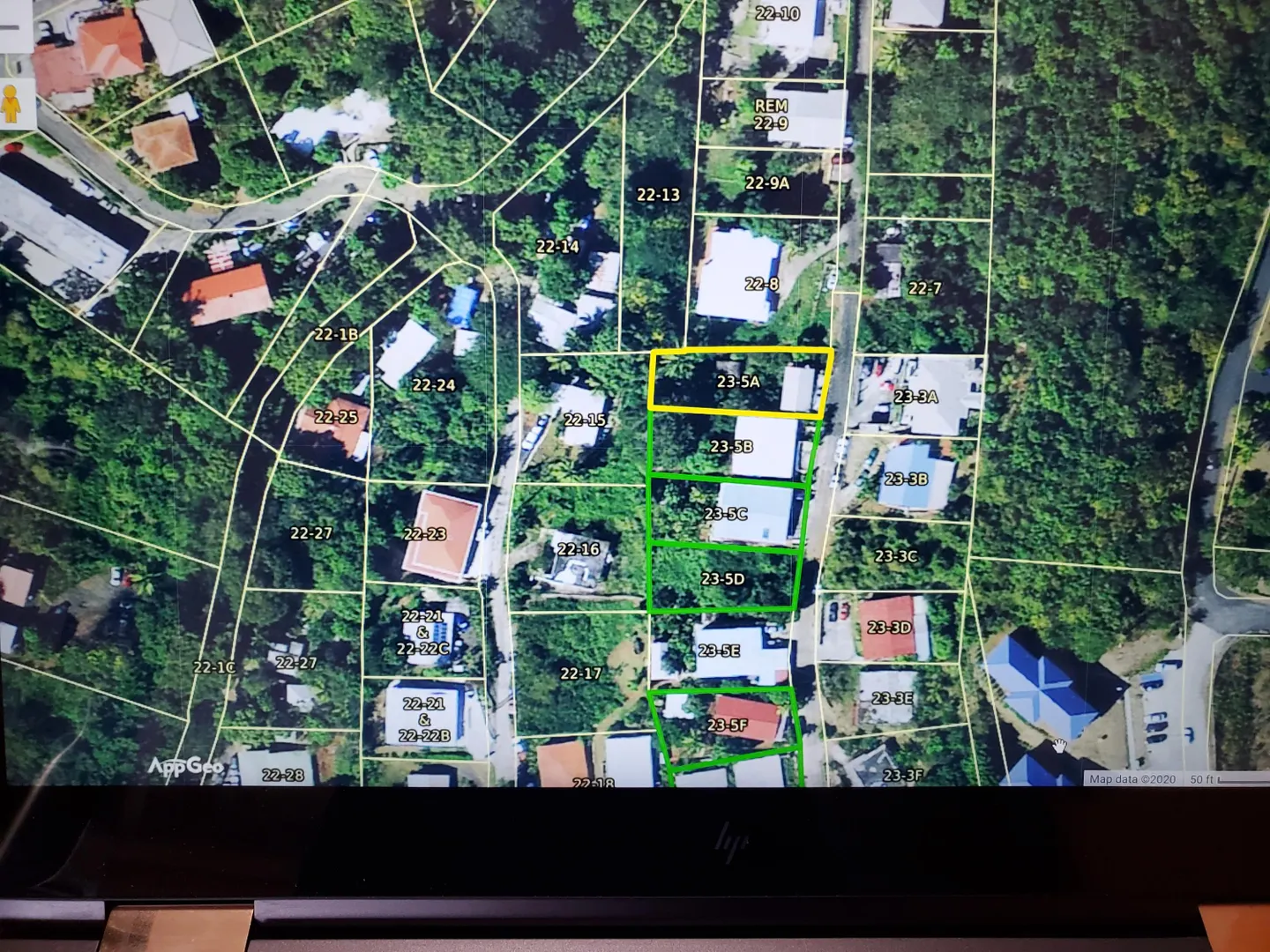Select the yellow Street View pegman
This screenshot has height=952, width=1270.
[x=11, y=103]
